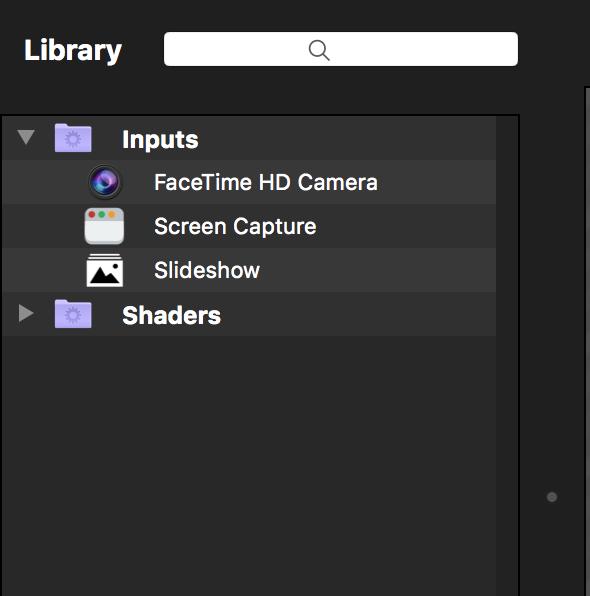Select the Slideshow input item

[207, 270]
